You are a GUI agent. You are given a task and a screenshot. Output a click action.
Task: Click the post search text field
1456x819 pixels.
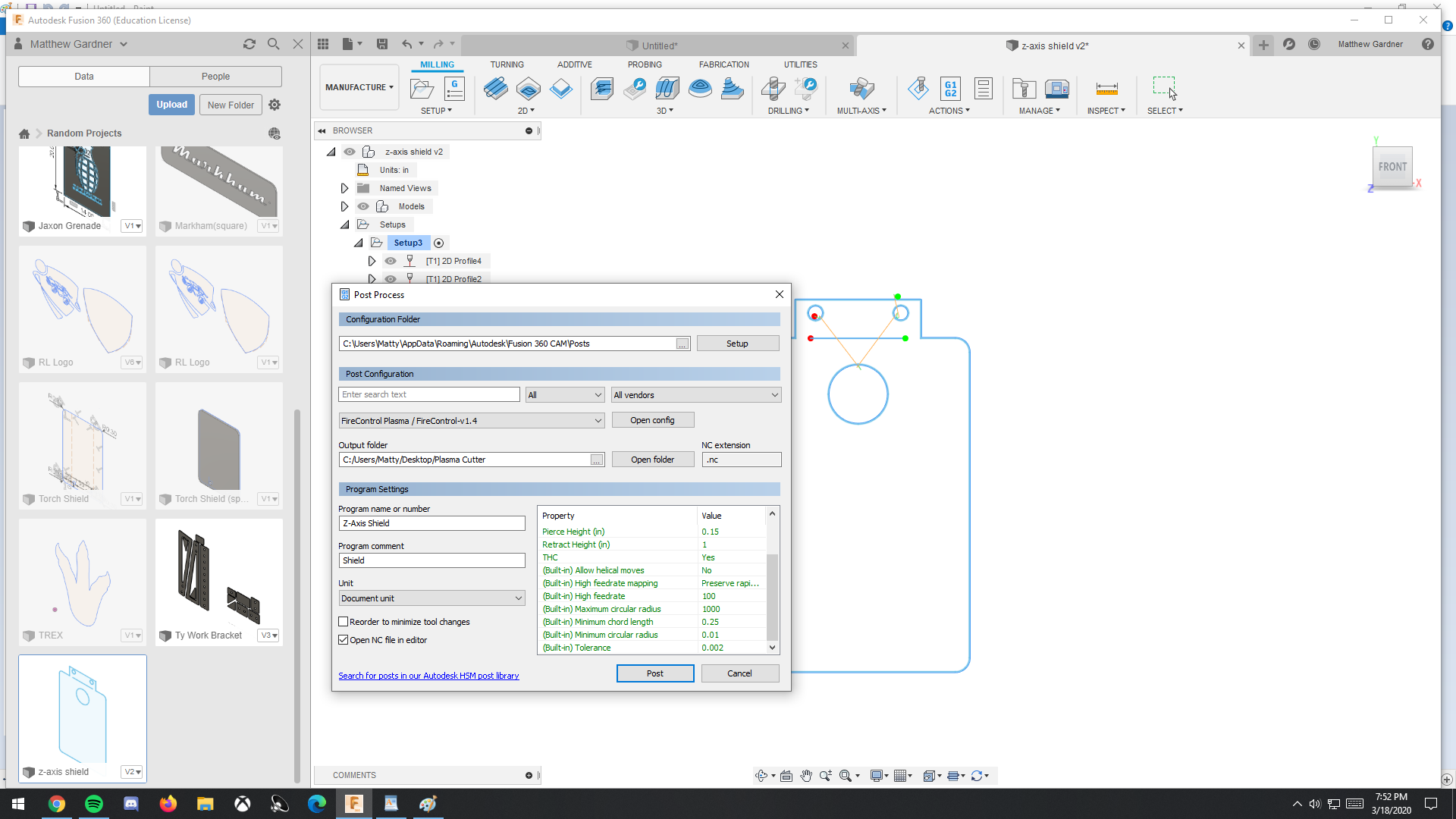click(x=429, y=394)
